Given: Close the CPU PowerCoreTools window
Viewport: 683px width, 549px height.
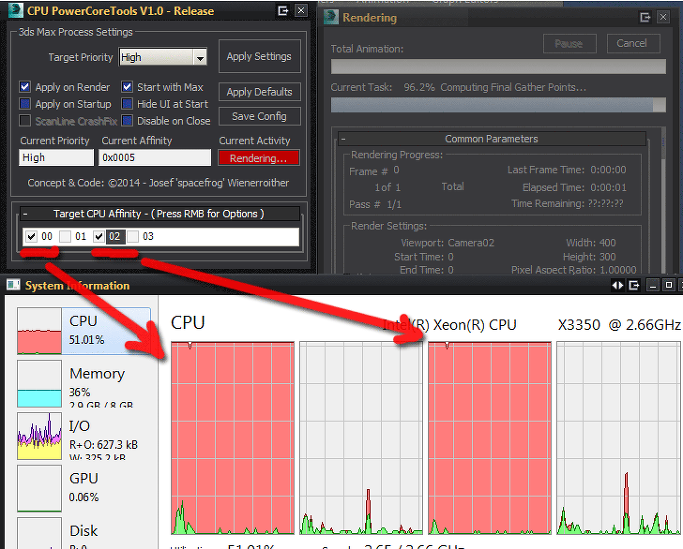Looking at the screenshot, I should [301, 10].
